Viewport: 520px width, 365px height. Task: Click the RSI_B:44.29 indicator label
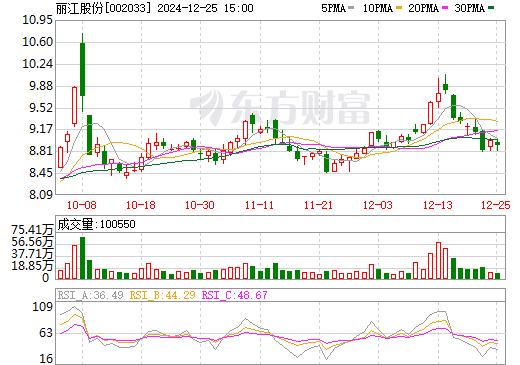162,295
